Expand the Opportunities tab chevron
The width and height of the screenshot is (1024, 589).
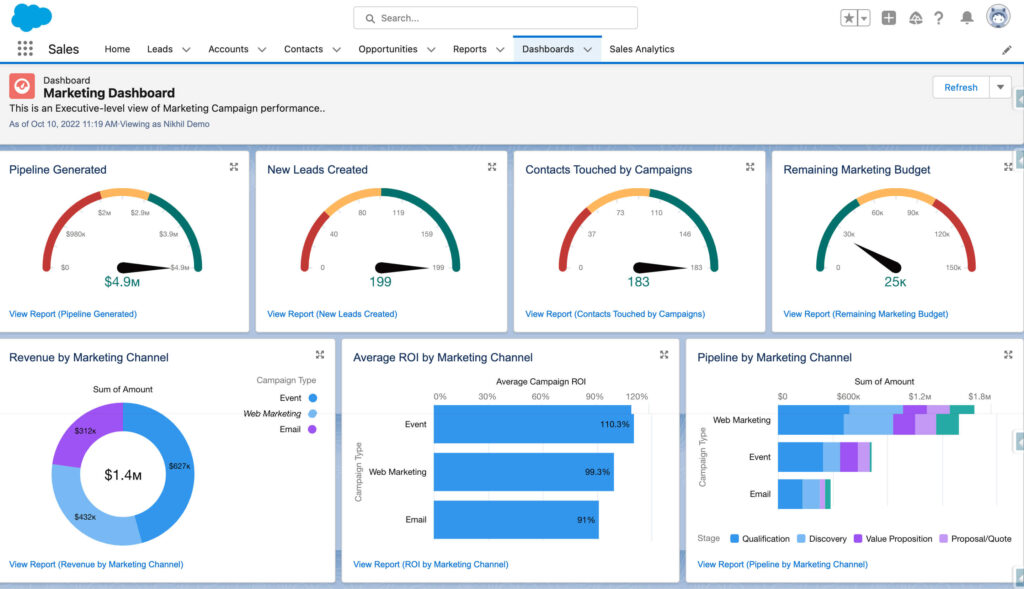(x=431, y=49)
